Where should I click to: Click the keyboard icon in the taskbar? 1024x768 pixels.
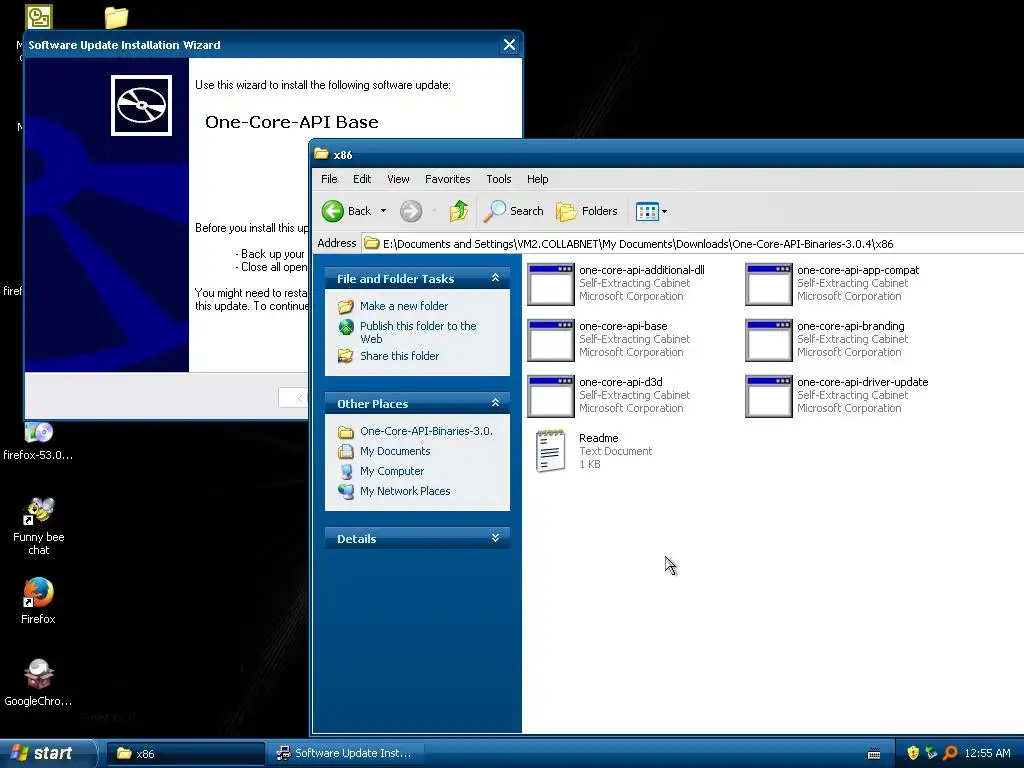[x=874, y=754]
